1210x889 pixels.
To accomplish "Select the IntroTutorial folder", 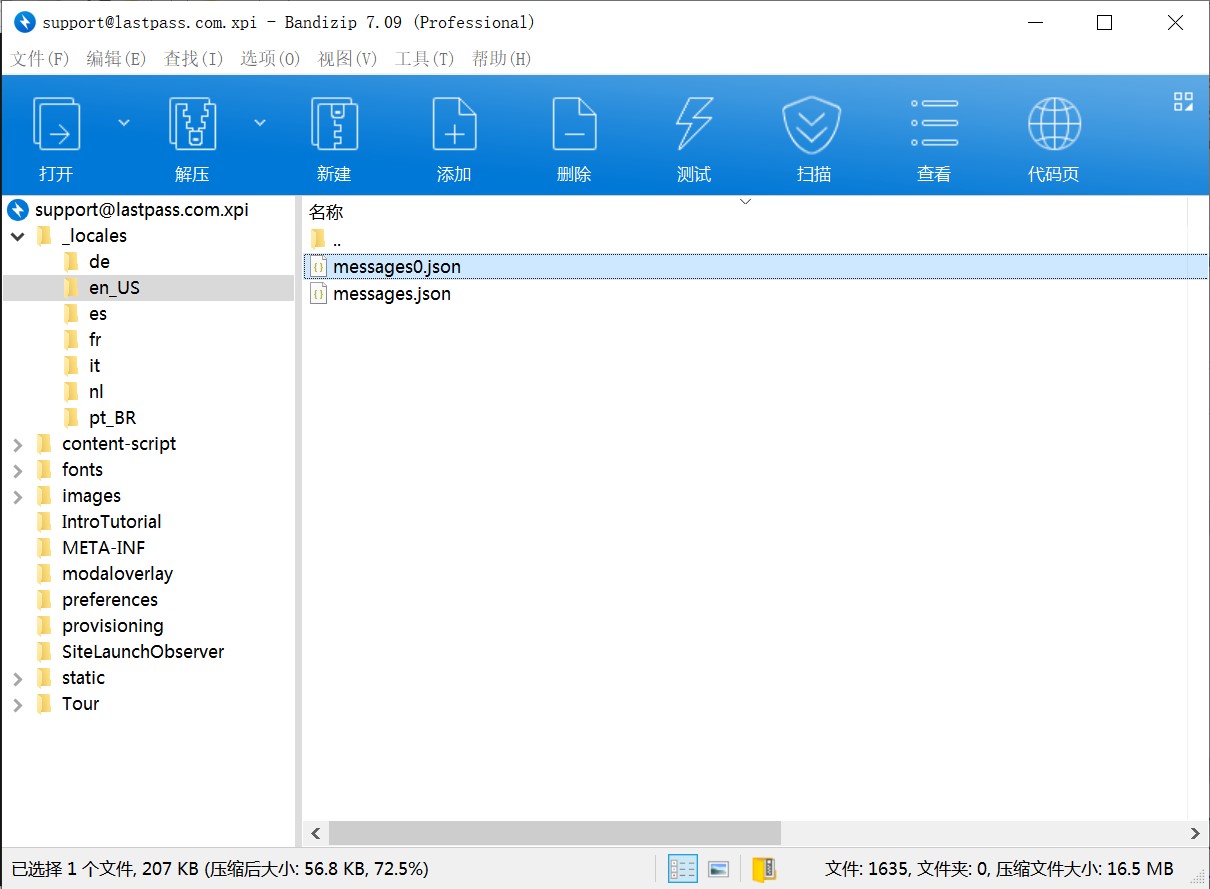I will 111,522.
